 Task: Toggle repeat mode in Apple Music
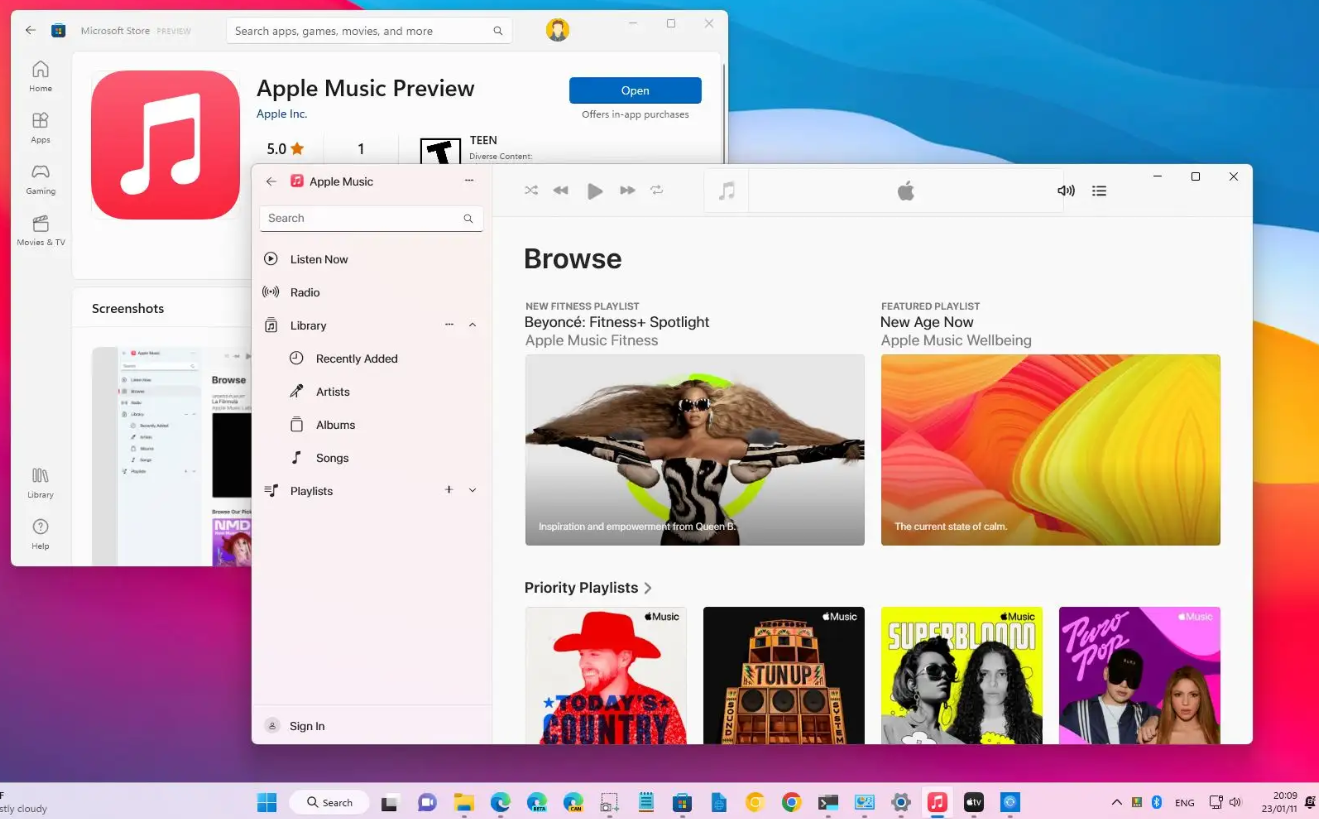coord(657,190)
